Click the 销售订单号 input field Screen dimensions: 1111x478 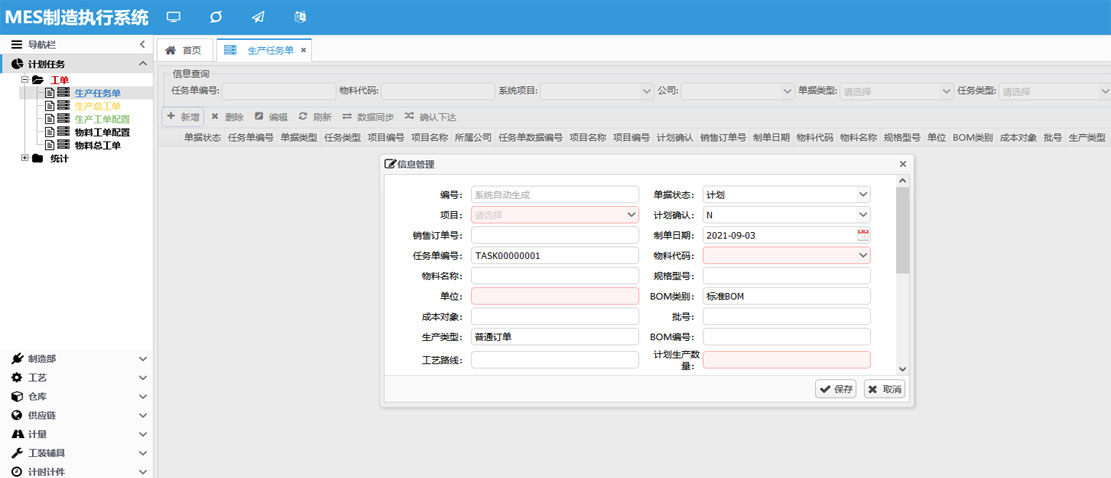pos(554,235)
